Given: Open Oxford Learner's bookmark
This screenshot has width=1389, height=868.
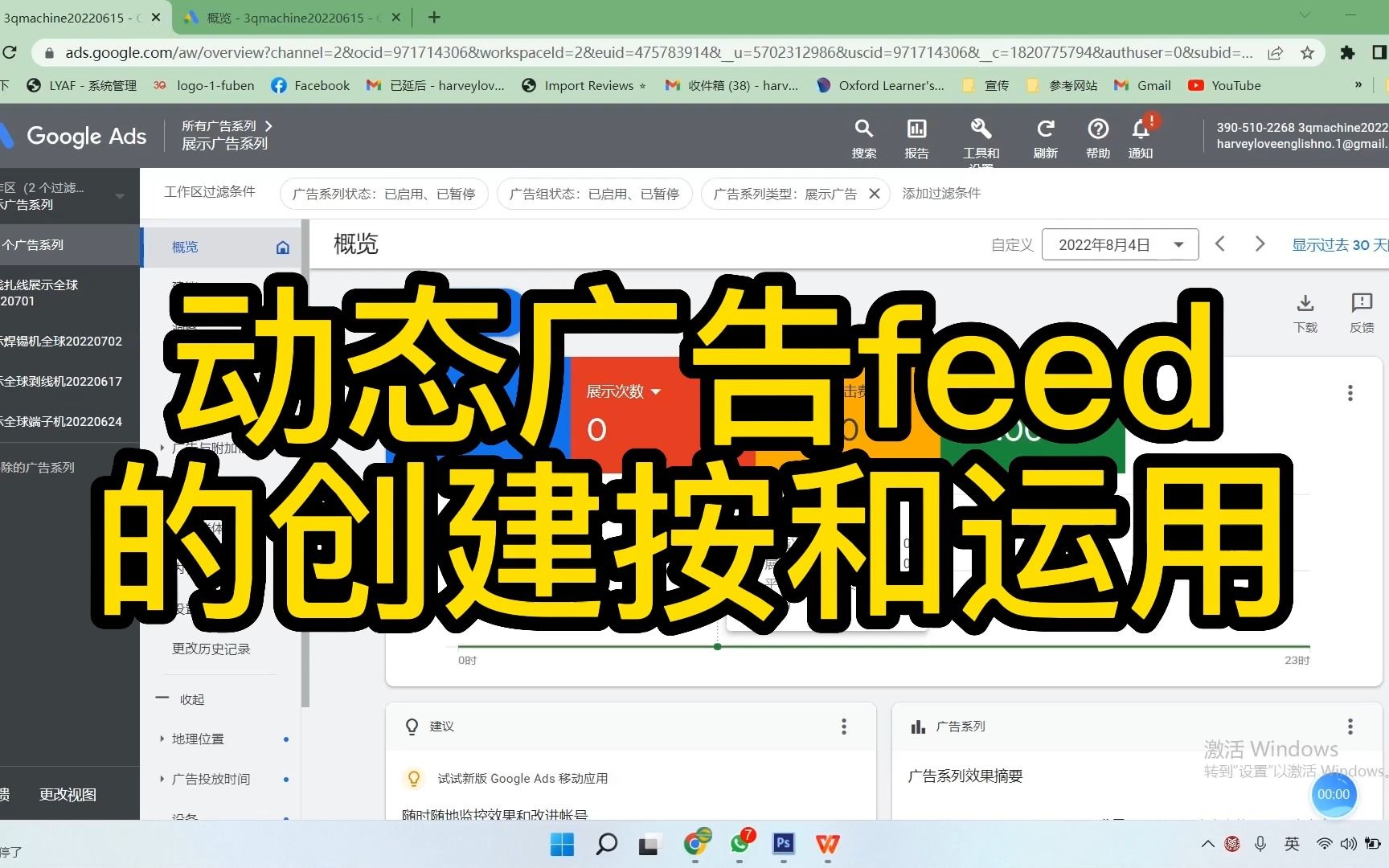Looking at the screenshot, I should click(880, 85).
